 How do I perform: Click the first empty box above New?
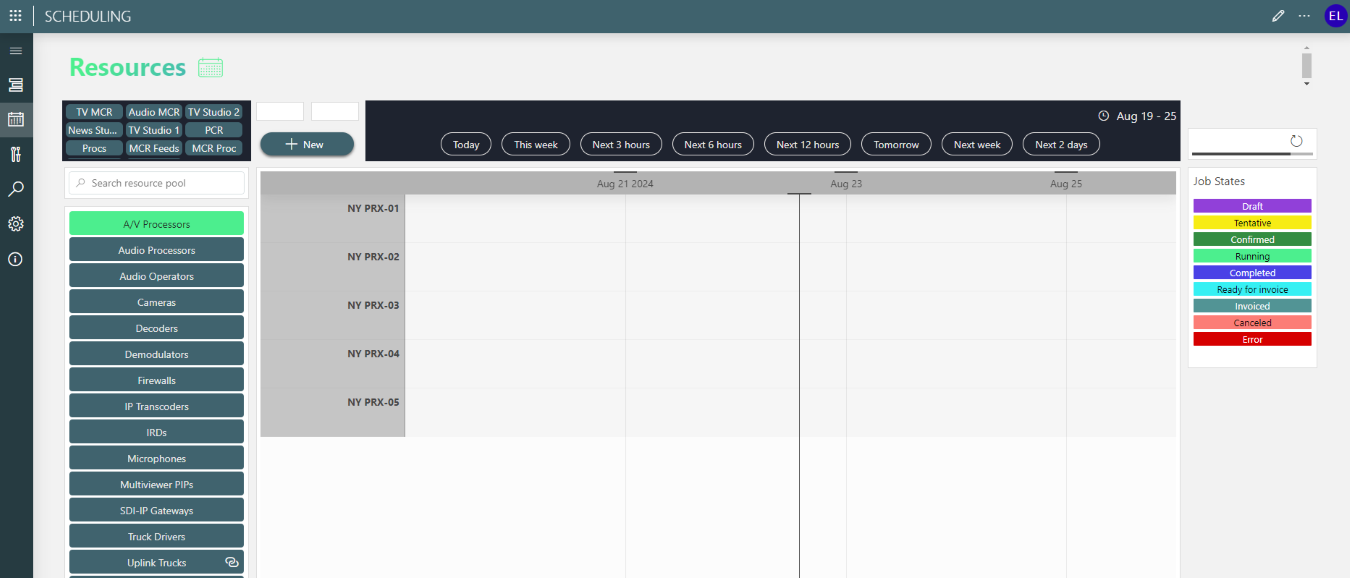tap(280, 111)
